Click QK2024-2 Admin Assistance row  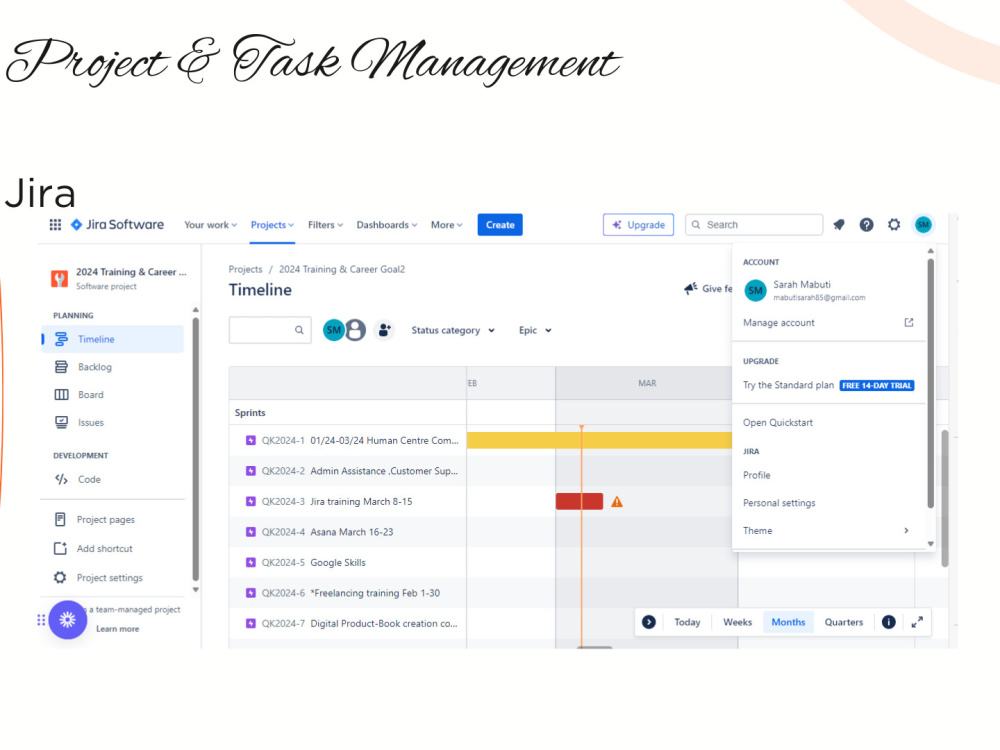347,471
